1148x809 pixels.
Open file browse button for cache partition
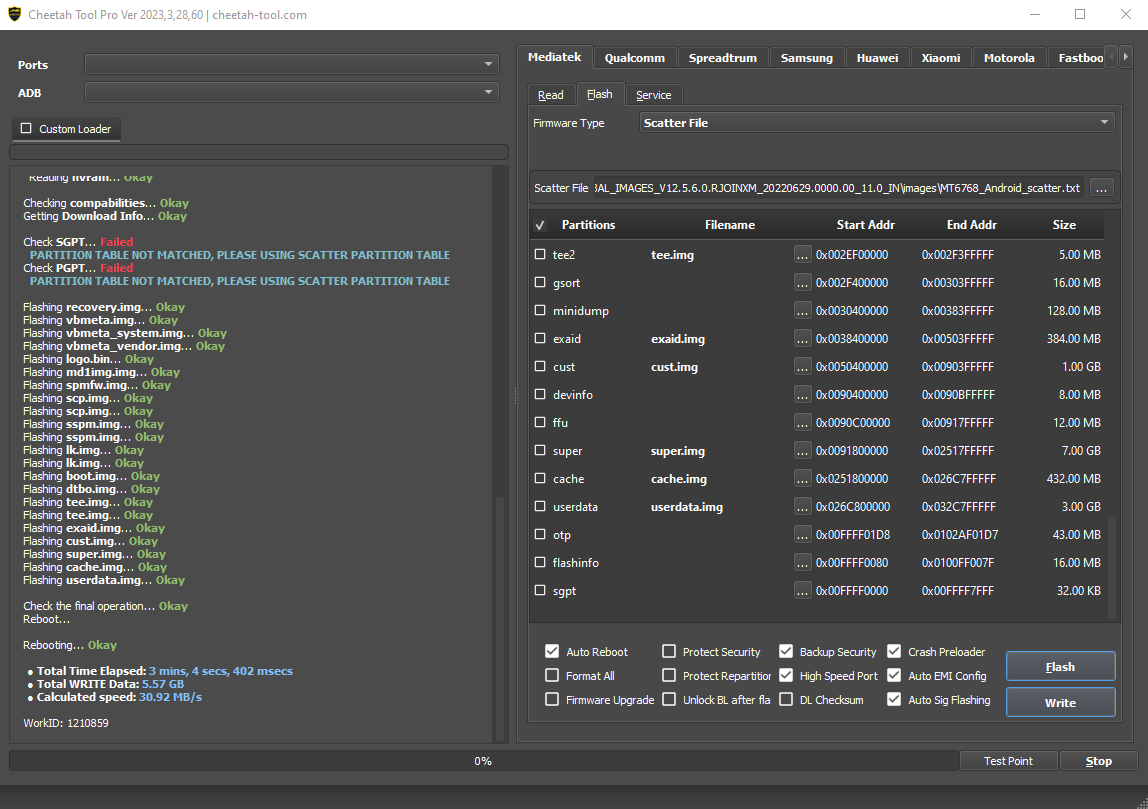pyautogui.click(x=802, y=479)
